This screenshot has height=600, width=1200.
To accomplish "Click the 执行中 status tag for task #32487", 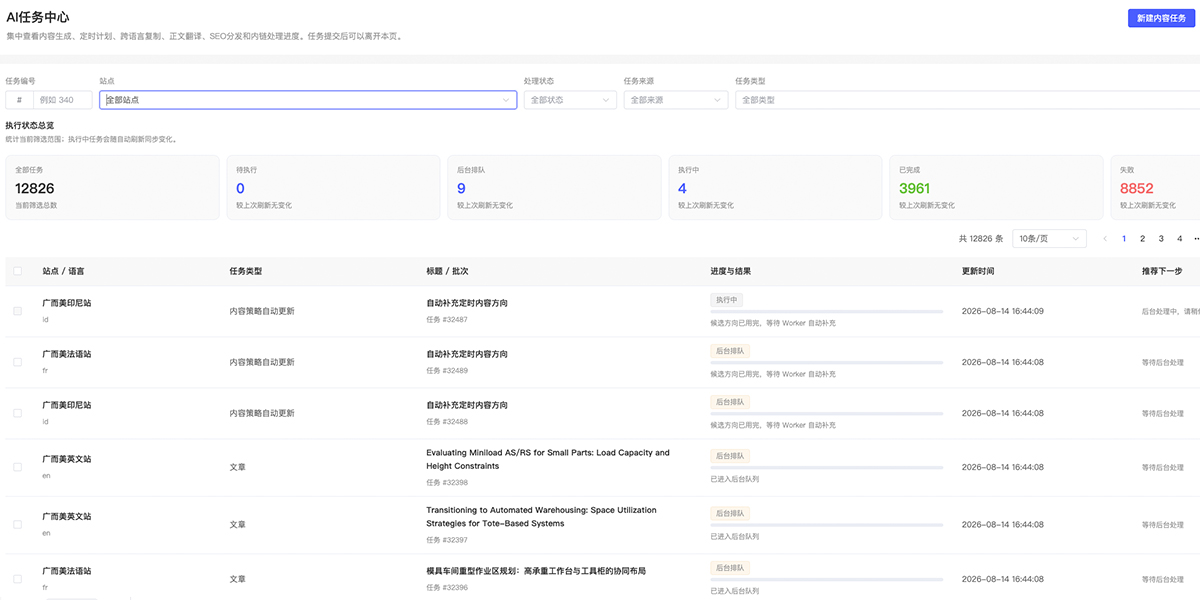I will point(726,300).
